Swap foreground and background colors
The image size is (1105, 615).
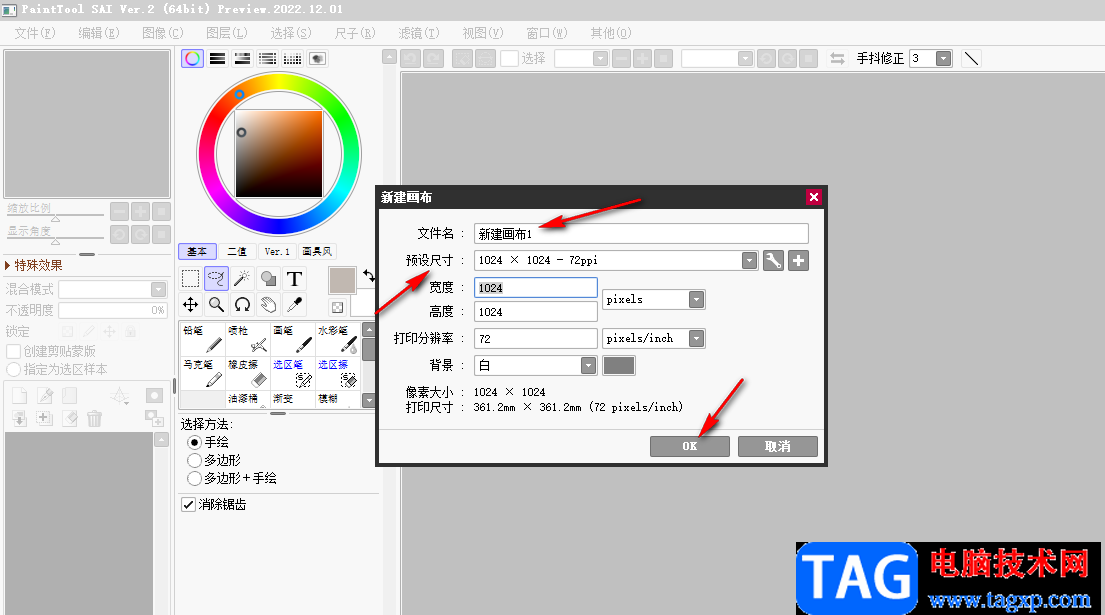pos(369,276)
